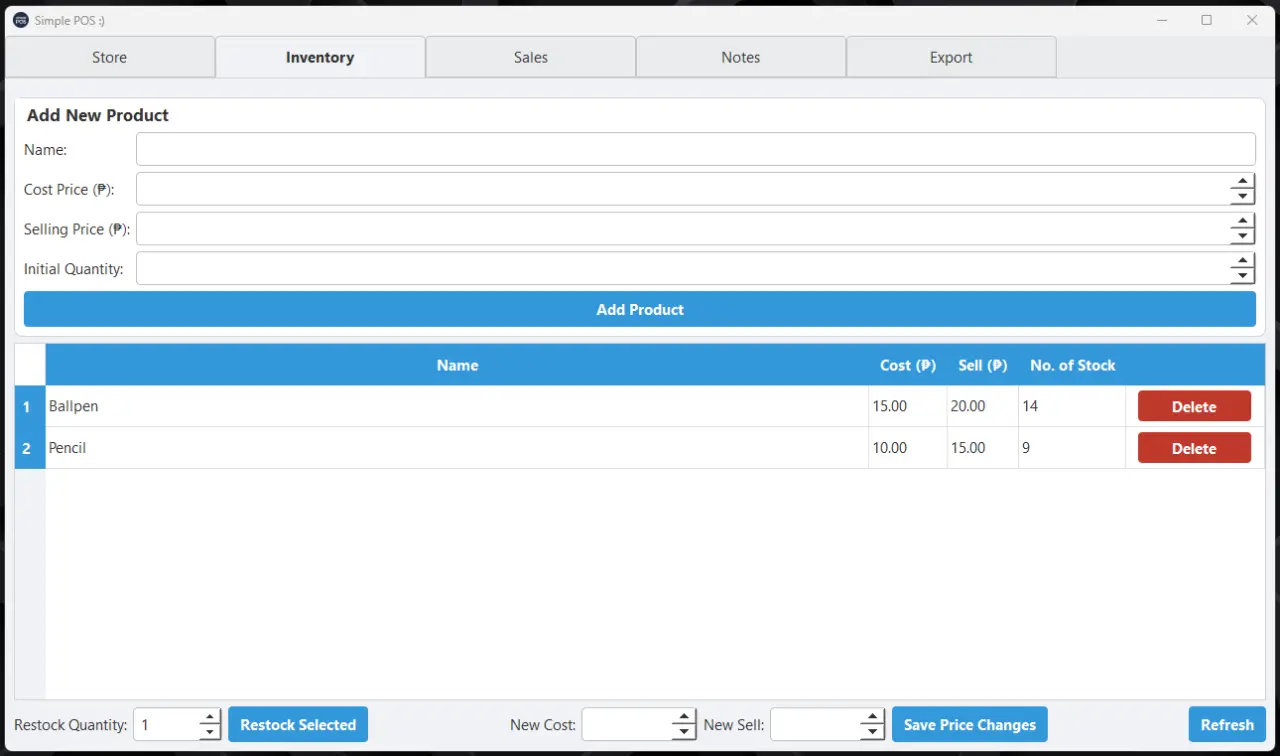The width and height of the screenshot is (1280, 756).
Task: Minimize the Simple POS window
Action: click(x=1163, y=20)
